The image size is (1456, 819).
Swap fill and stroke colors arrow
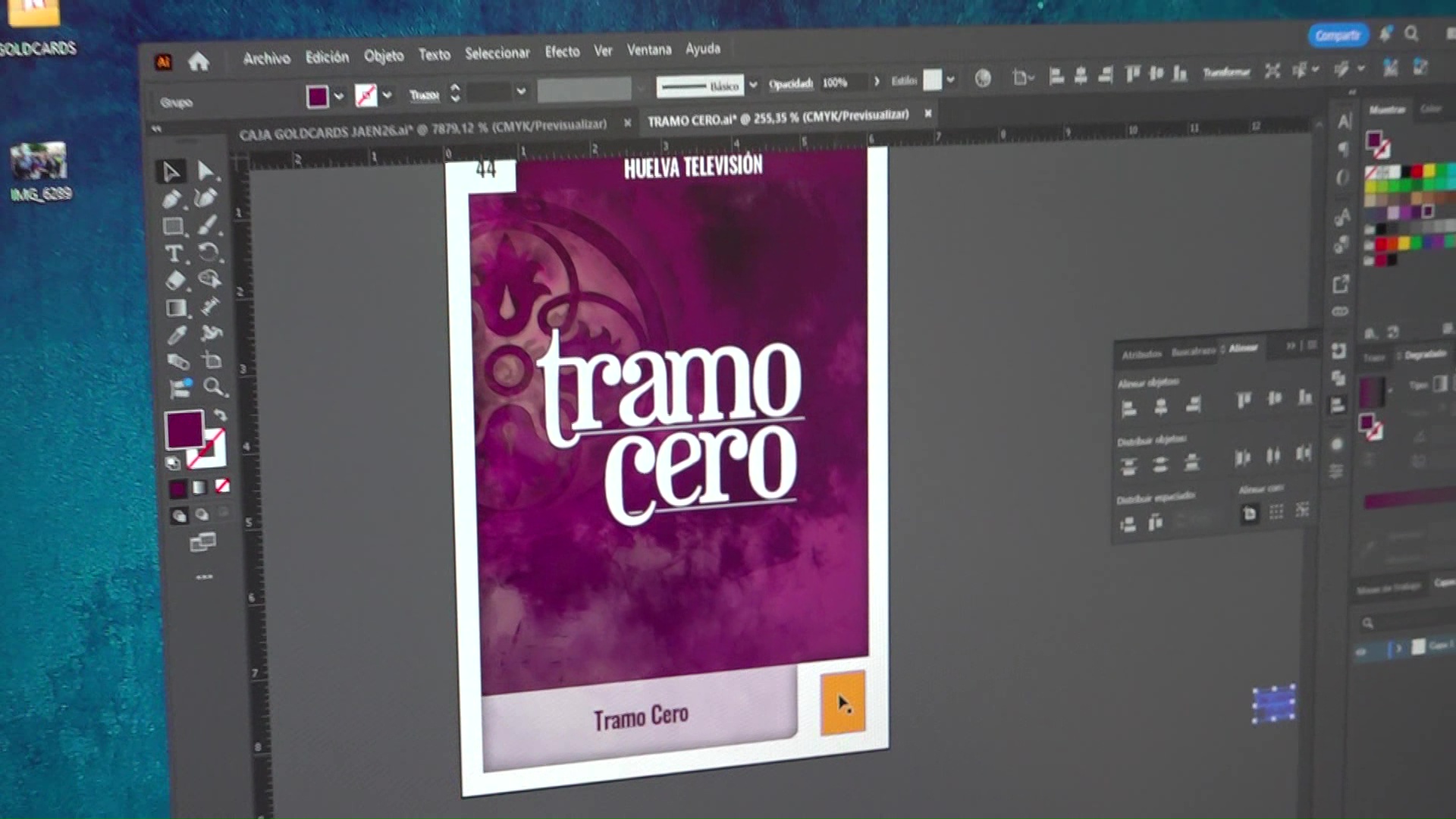tap(220, 415)
